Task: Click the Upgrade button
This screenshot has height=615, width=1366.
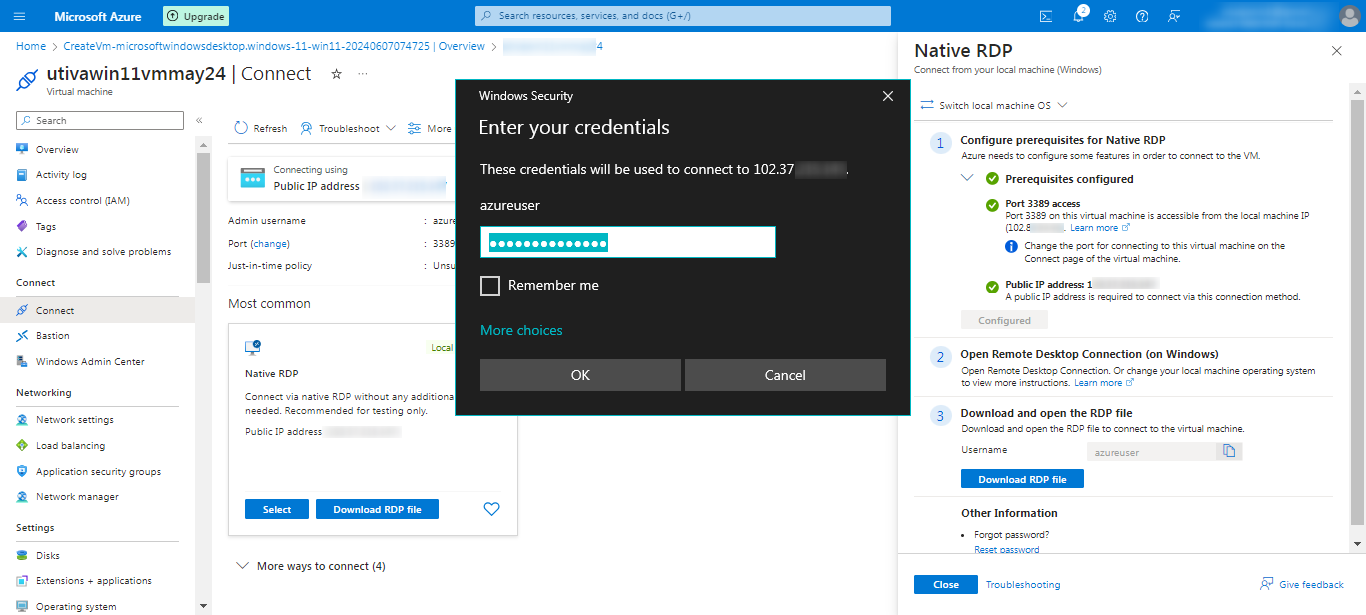Action: click(x=196, y=16)
